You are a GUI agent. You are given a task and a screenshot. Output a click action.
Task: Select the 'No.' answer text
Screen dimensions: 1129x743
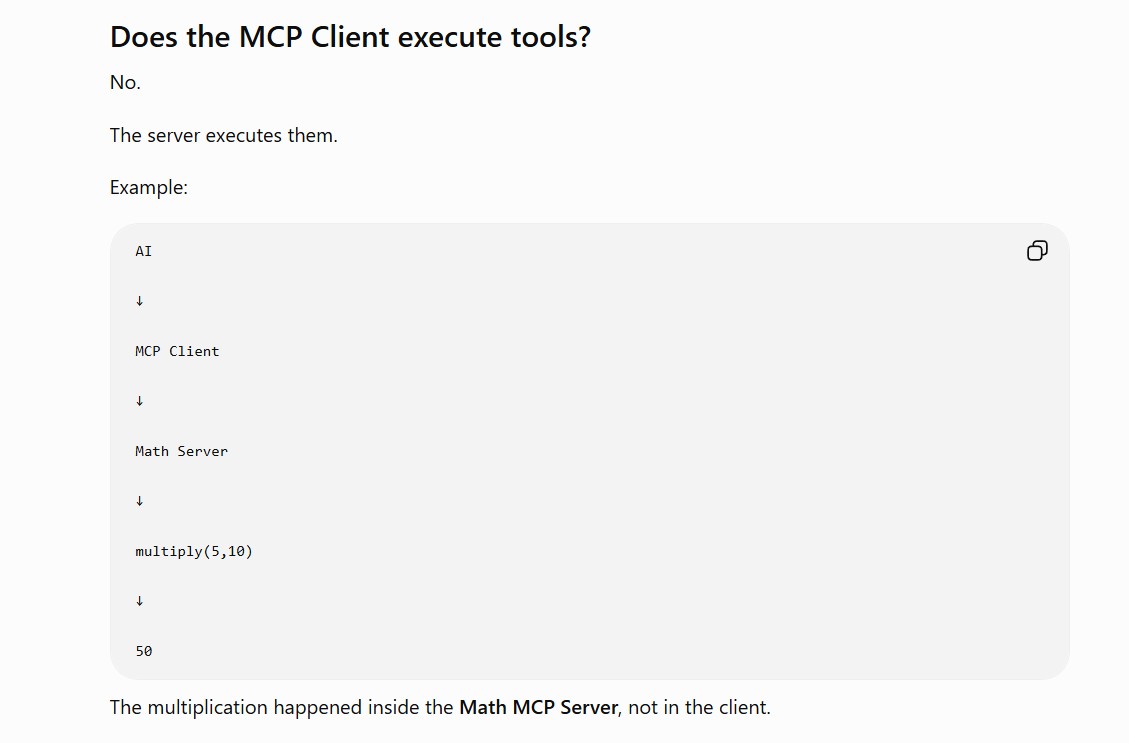pyautogui.click(x=125, y=82)
